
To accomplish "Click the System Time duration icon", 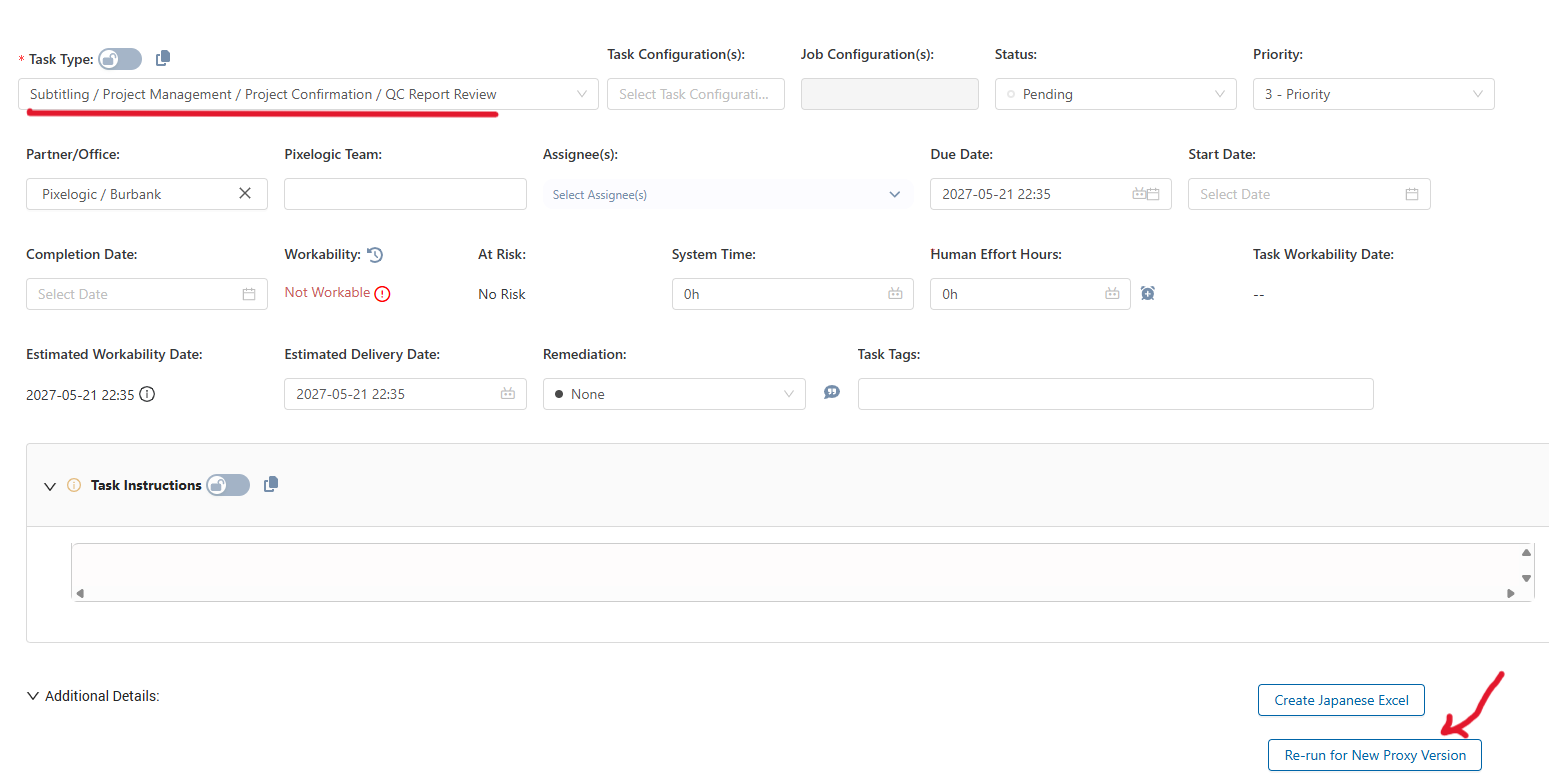I will (895, 294).
